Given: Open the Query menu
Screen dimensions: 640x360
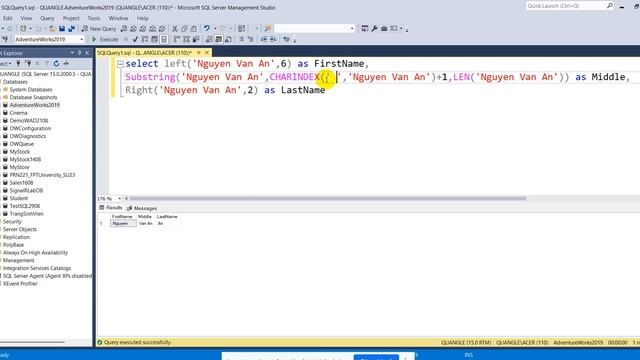Looking at the screenshot, I should [47, 18].
